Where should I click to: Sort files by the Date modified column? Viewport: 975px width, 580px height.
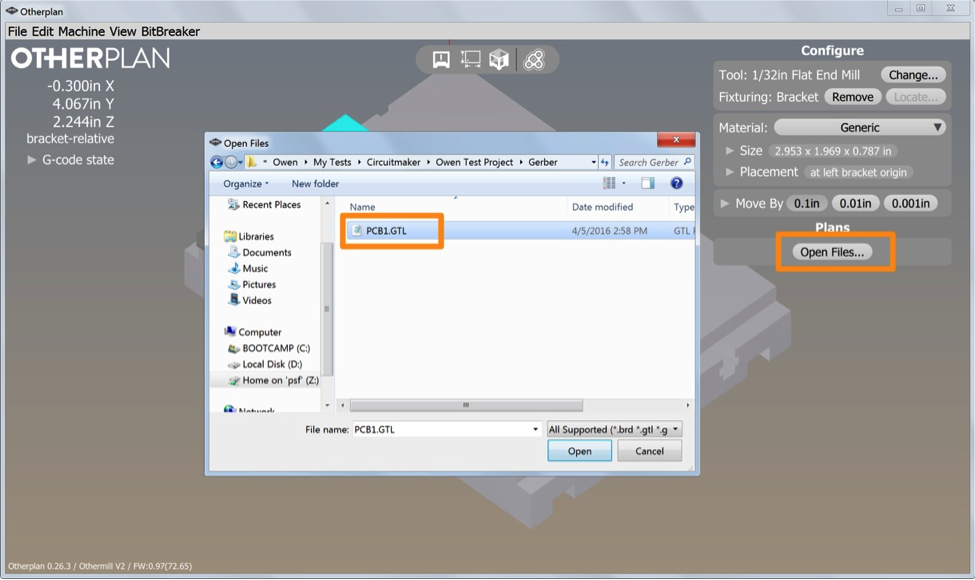click(603, 207)
